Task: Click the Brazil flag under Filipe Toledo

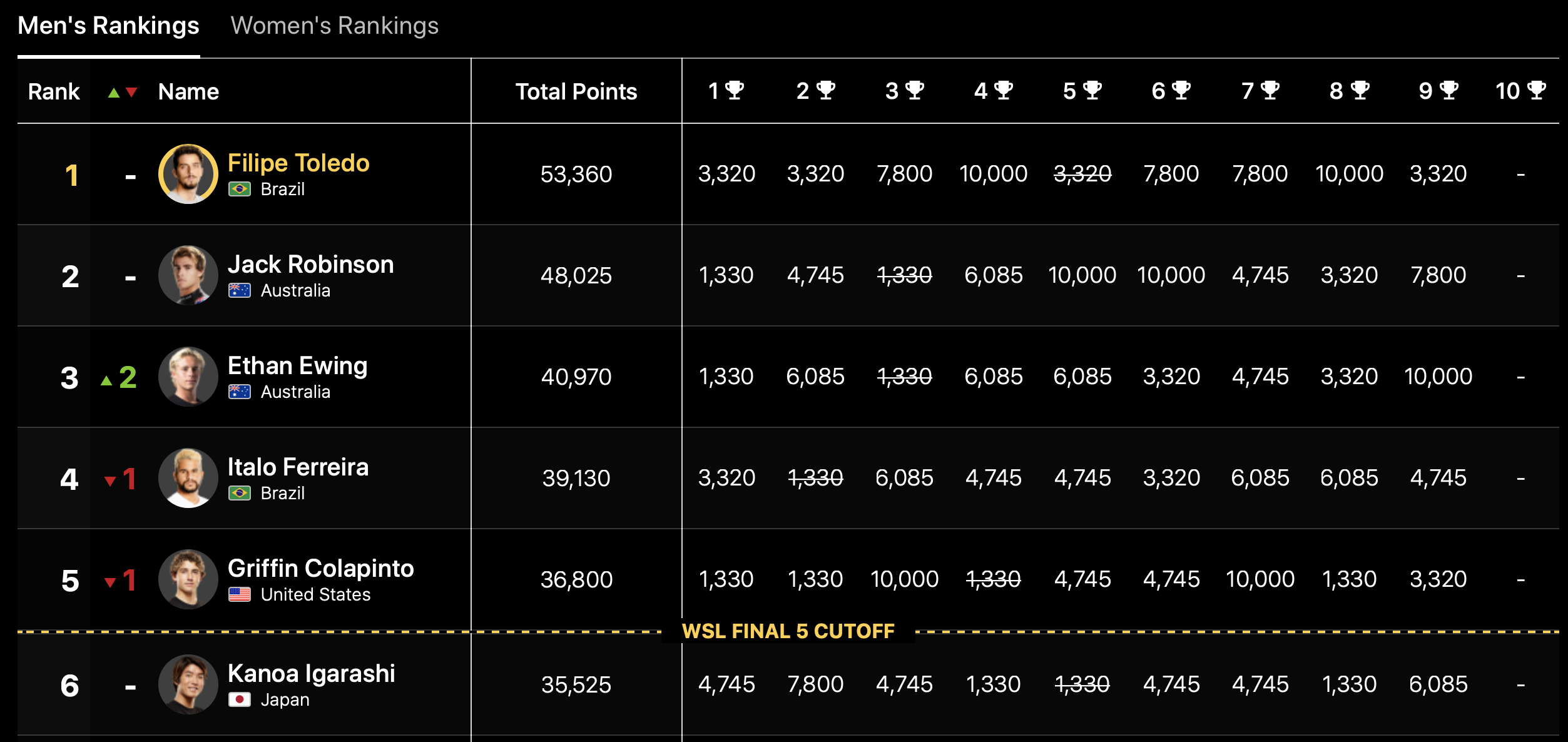Action: pos(240,189)
